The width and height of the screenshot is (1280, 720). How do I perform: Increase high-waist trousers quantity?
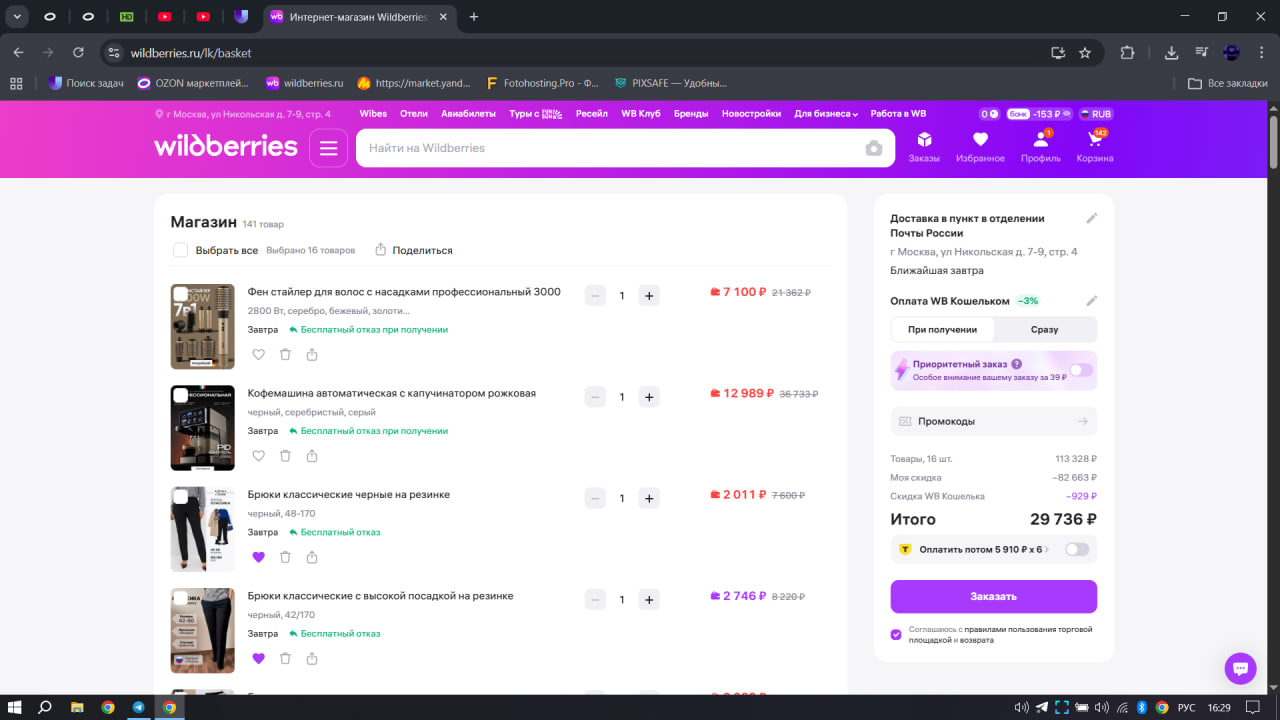pos(649,599)
